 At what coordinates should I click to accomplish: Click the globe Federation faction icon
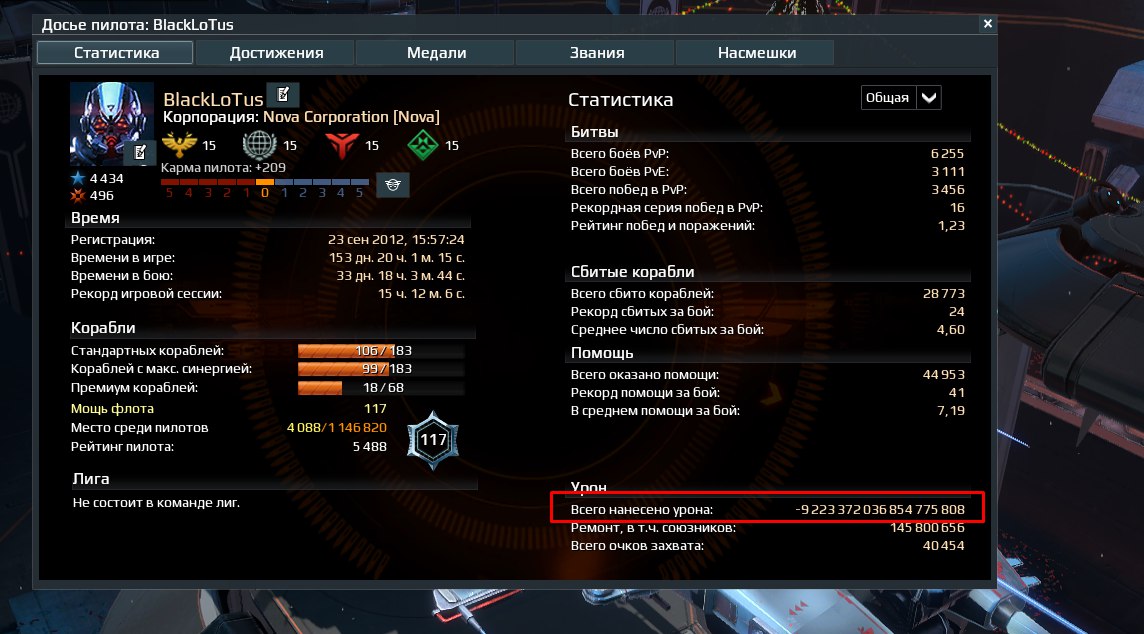click(x=259, y=145)
